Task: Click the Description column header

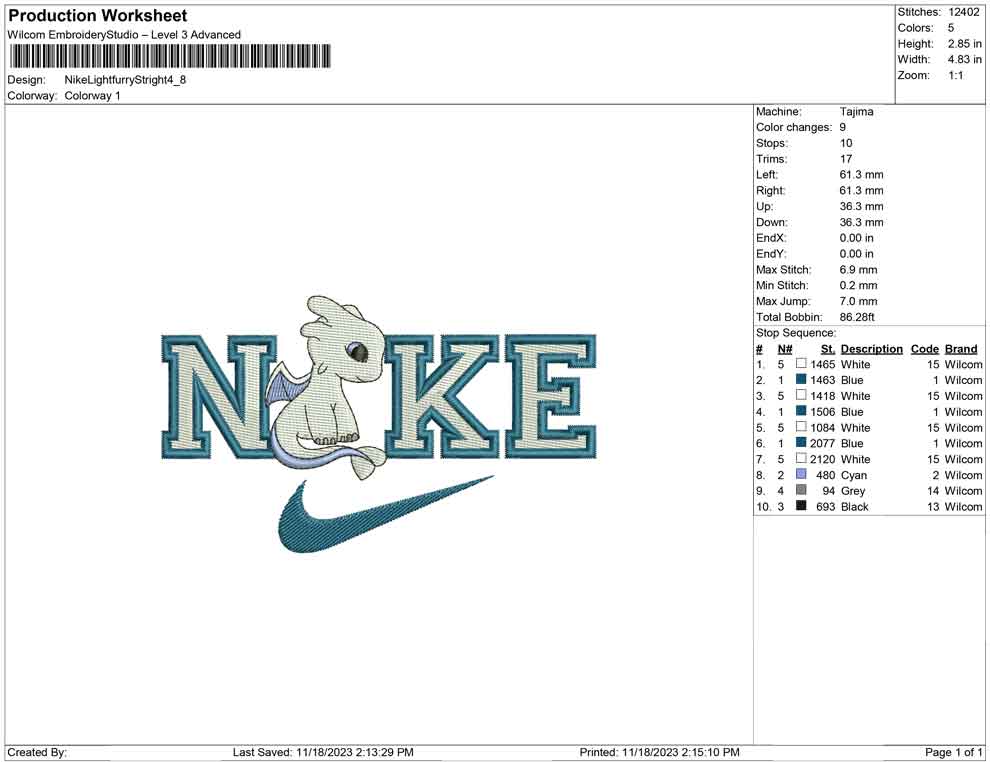Action: 872,348
